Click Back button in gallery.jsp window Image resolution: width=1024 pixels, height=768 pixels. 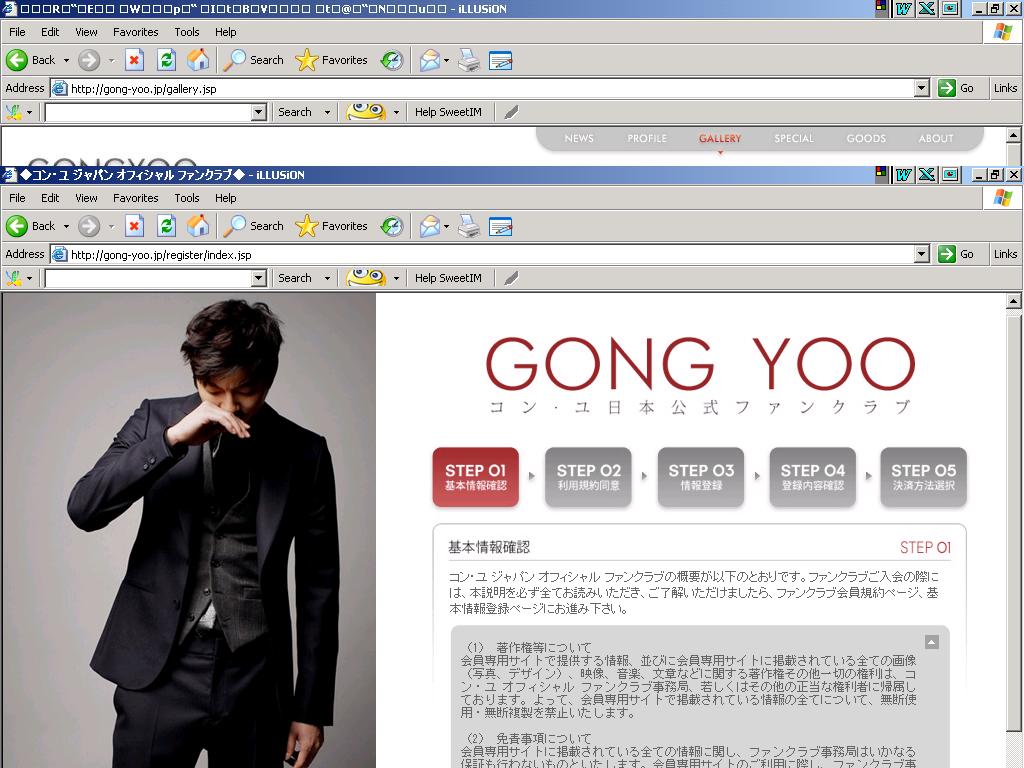tap(31, 60)
